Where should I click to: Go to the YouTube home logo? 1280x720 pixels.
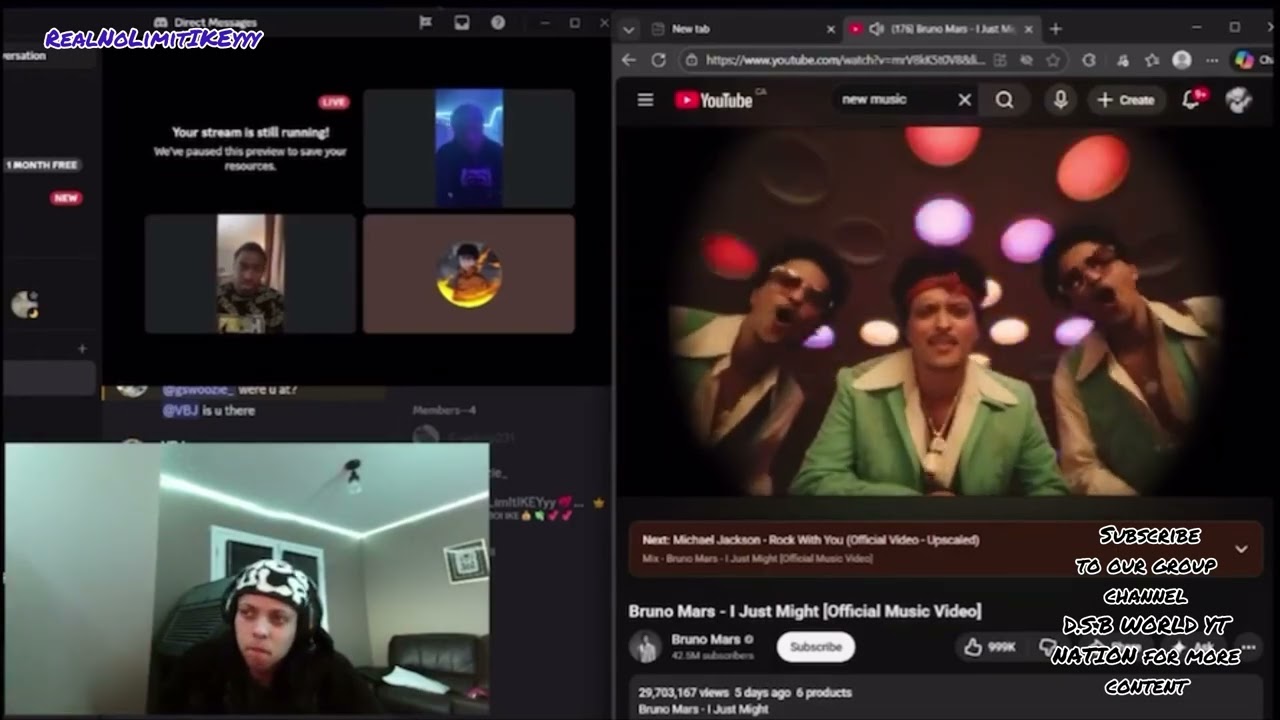(x=714, y=100)
